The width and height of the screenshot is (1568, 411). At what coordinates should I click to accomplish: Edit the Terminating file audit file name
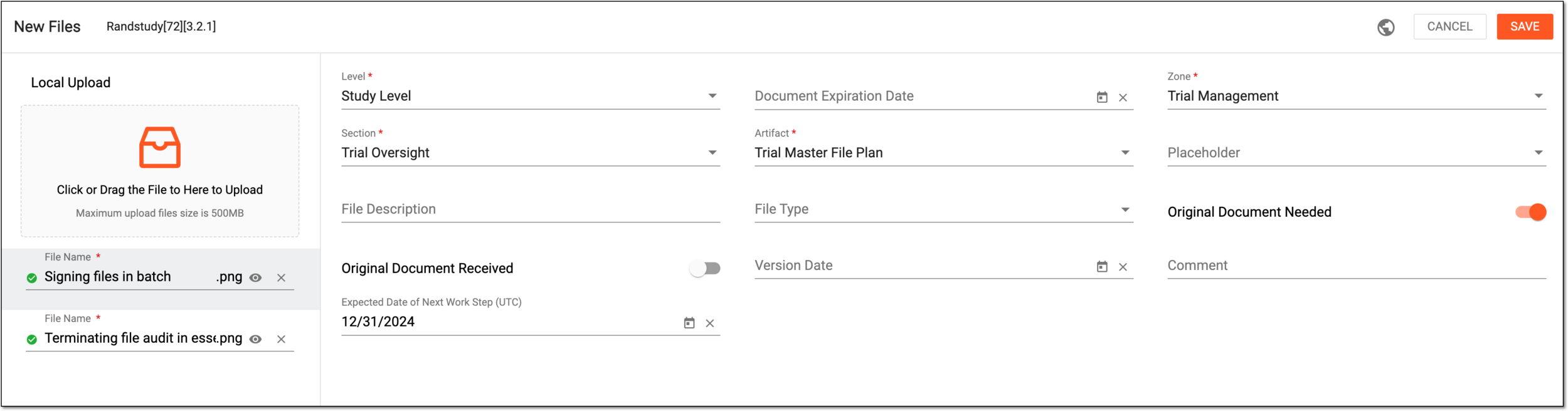pyautogui.click(x=130, y=338)
